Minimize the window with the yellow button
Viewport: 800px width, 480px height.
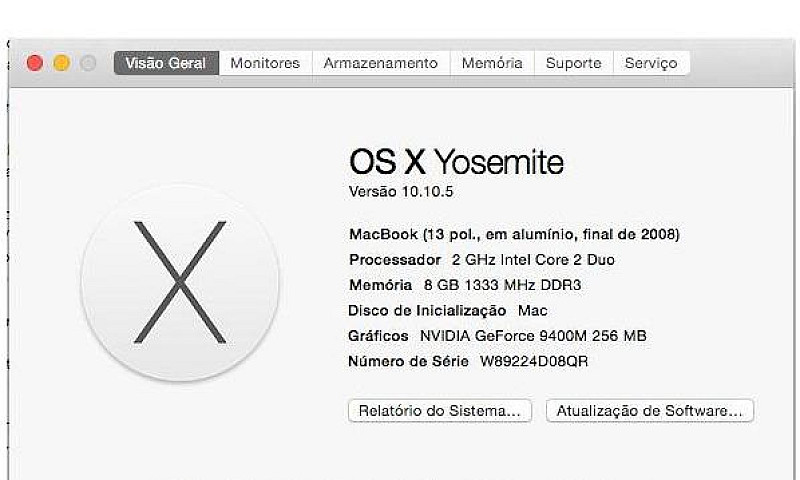coord(62,63)
